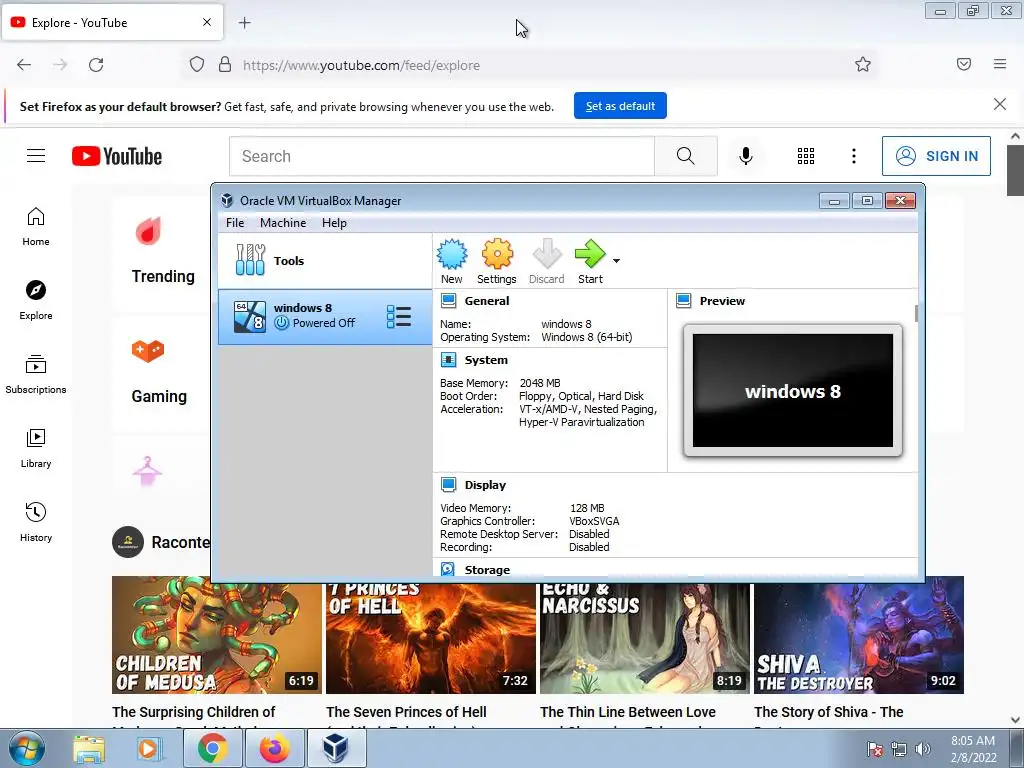Image resolution: width=1024 pixels, height=768 pixels.
Task: Click the windows 8 preview thumbnail
Action: point(793,391)
